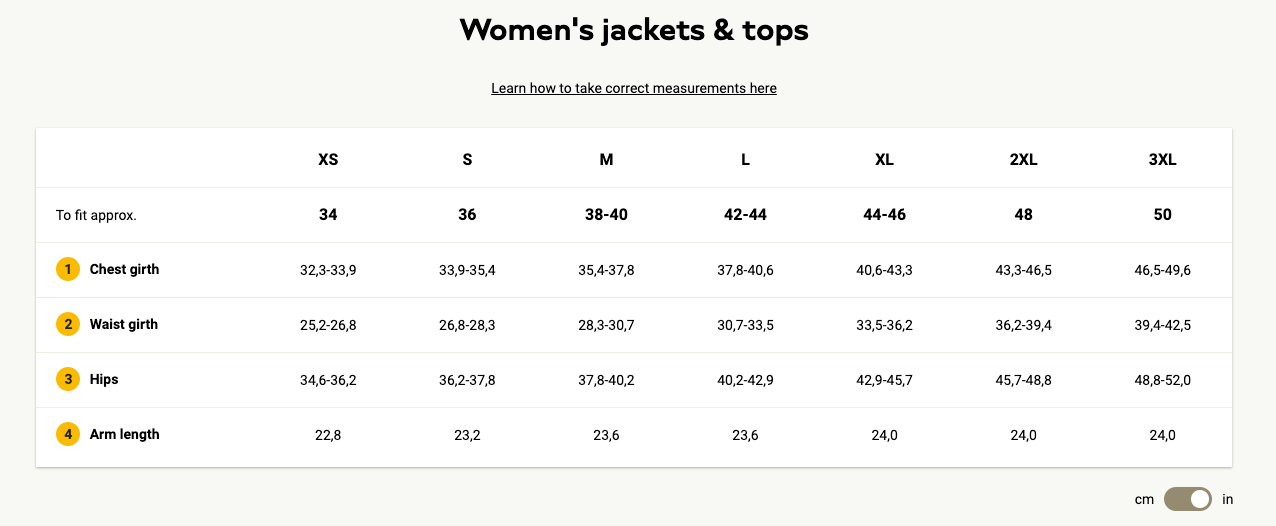Click the yellow number 1 Chest girth icon
Viewport: 1276px width, 526px height.
pyautogui.click(x=68, y=270)
